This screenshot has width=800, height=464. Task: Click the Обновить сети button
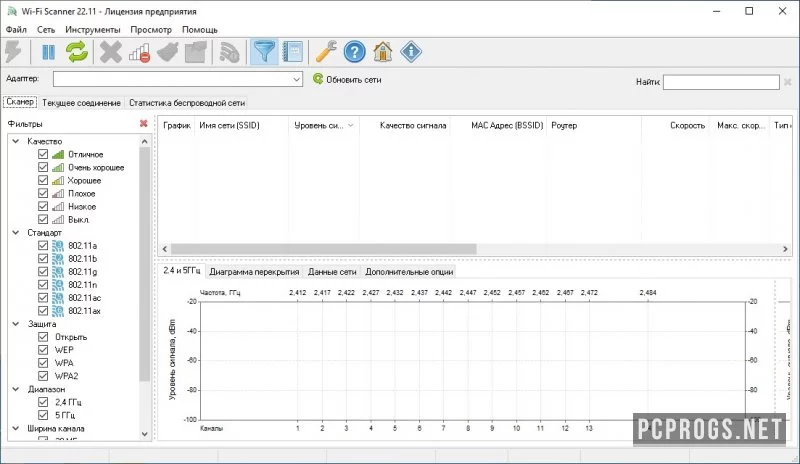click(x=347, y=79)
